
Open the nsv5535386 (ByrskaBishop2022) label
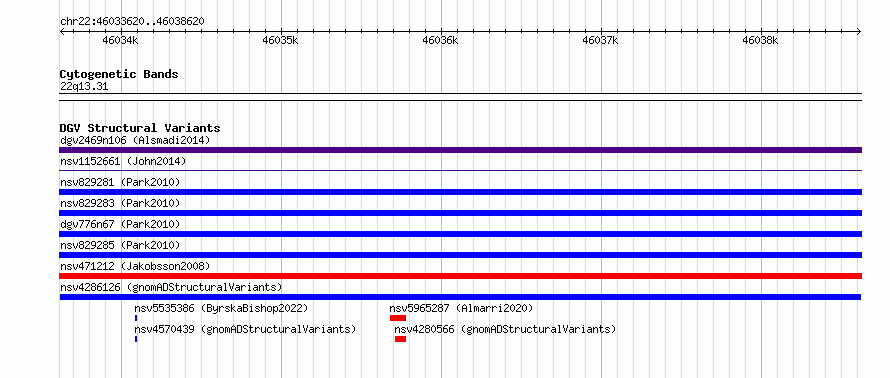(x=221, y=308)
